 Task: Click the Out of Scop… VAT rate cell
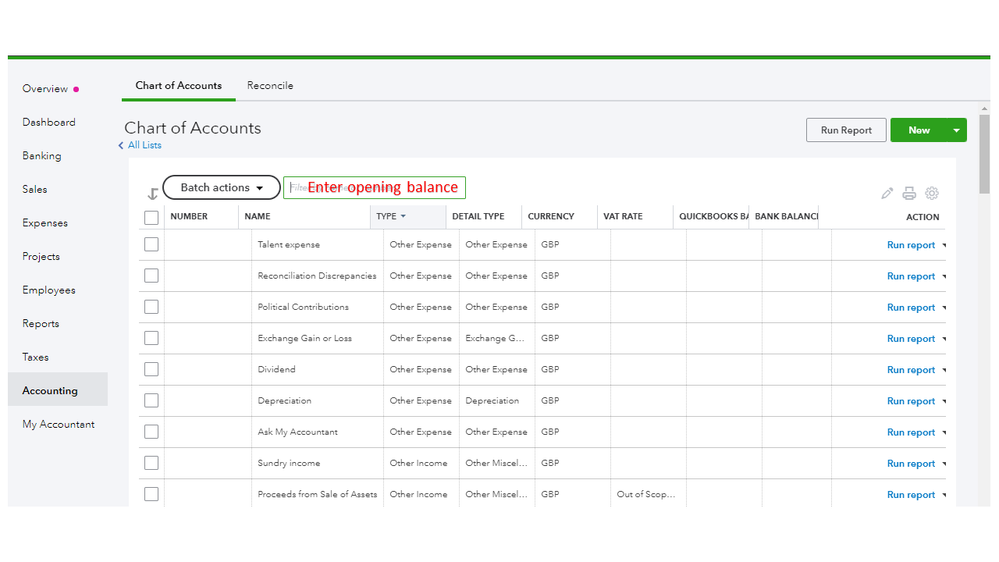click(645, 494)
